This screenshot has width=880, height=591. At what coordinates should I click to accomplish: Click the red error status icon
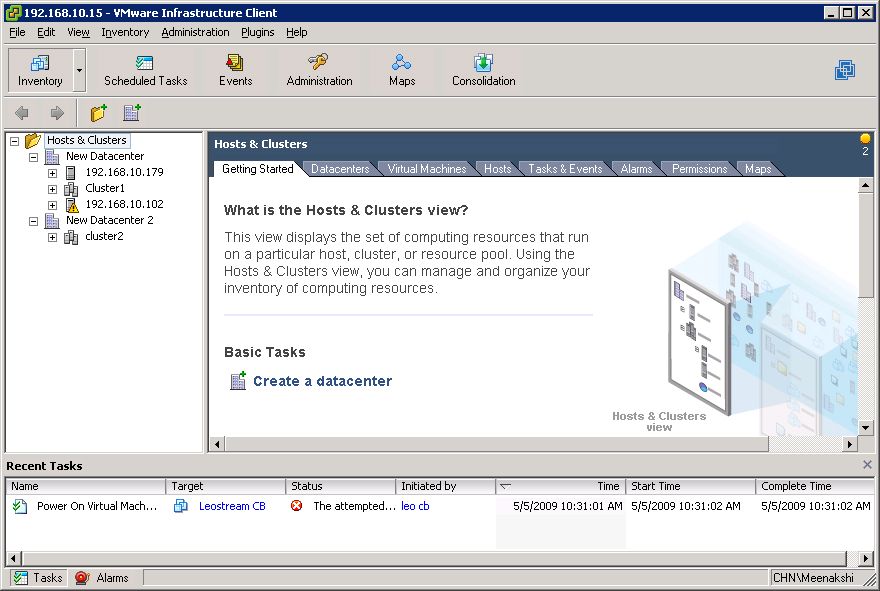[x=296, y=506]
